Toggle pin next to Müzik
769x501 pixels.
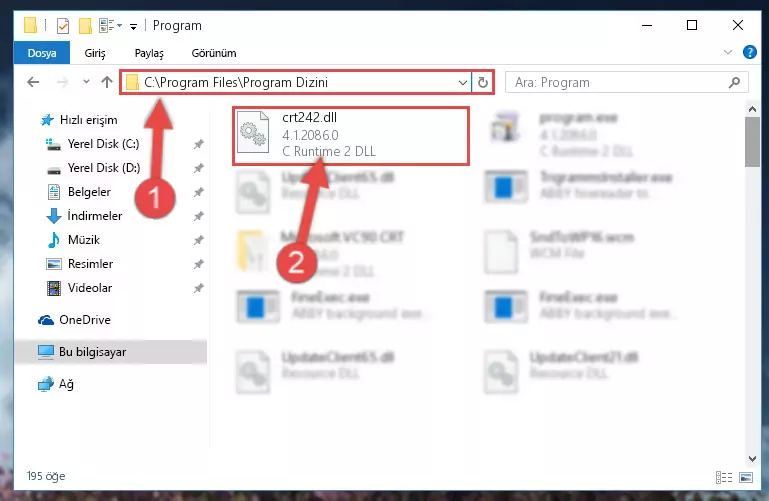198,240
